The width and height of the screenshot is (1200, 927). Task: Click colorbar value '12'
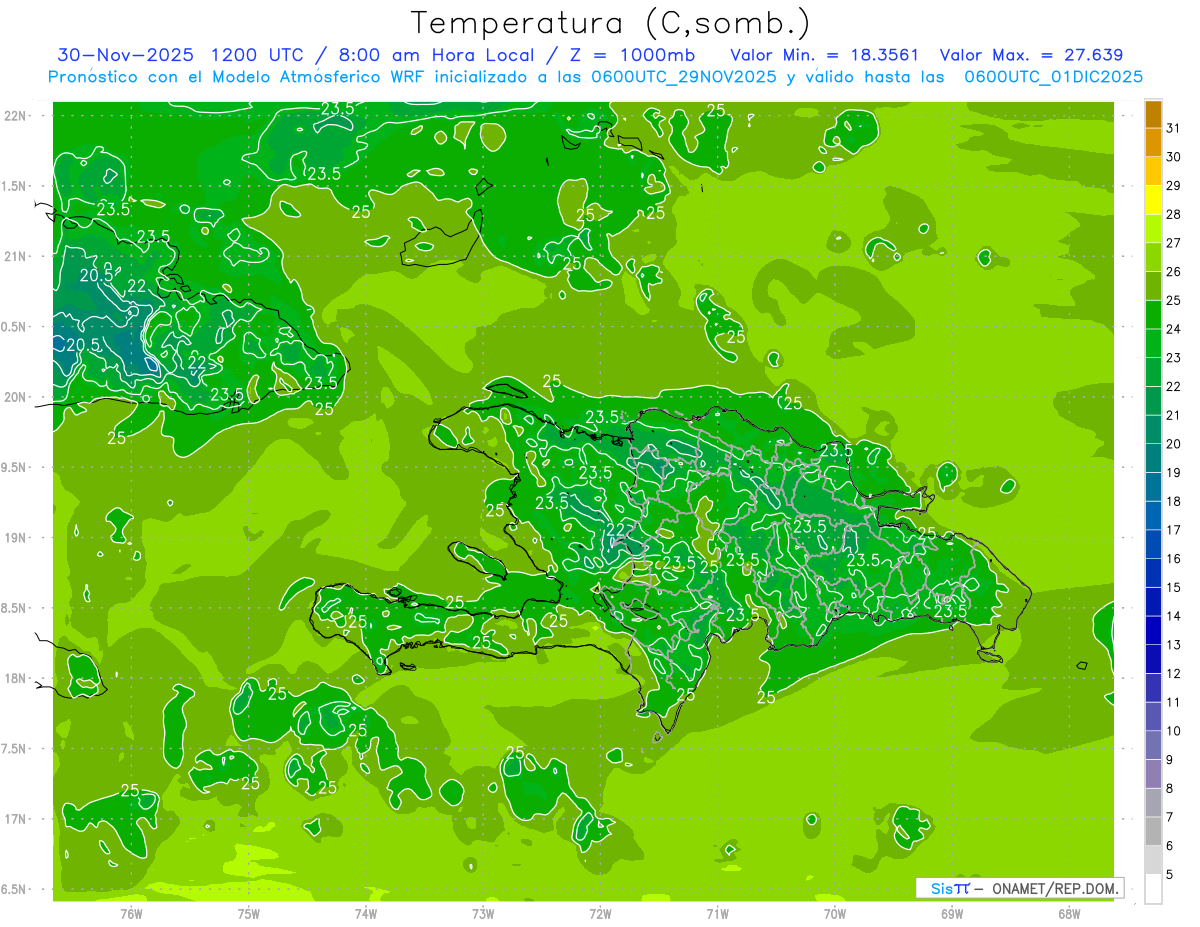pyautogui.click(x=1173, y=674)
